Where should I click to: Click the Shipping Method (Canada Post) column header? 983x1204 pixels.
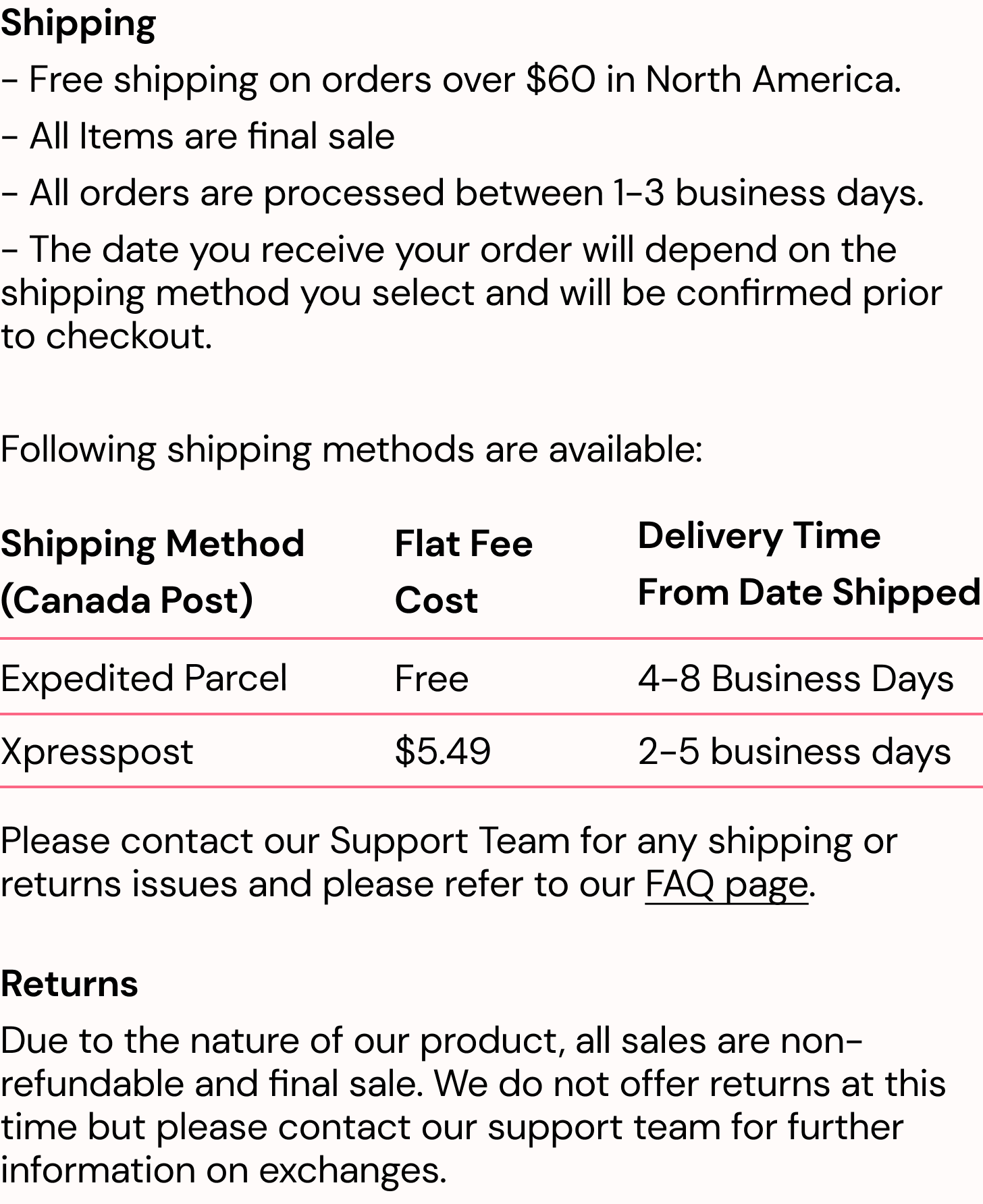tap(153, 572)
